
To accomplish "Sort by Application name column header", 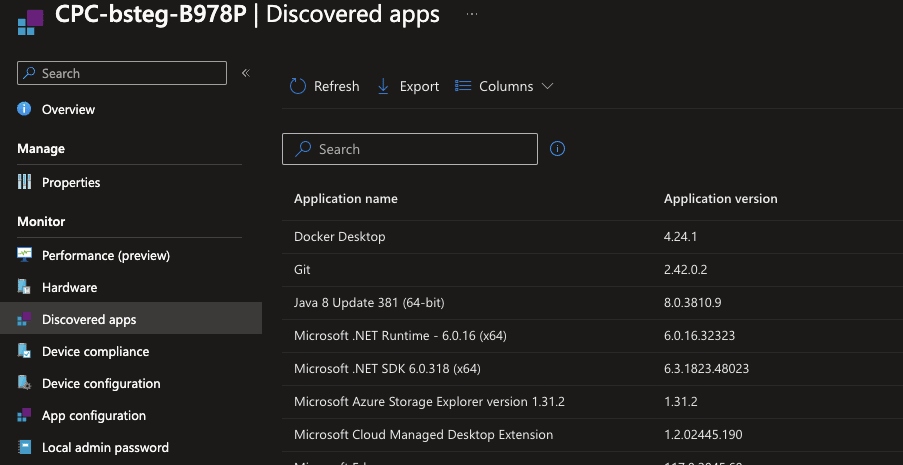I will tap(346, 199).
